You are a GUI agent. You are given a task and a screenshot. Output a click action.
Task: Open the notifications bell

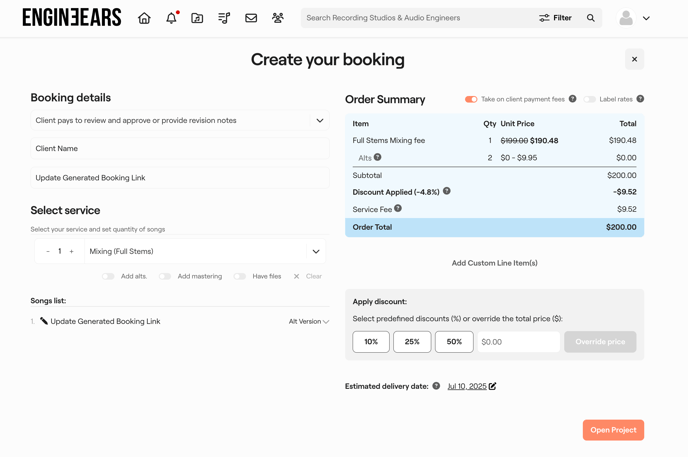click(x=171, y=18)
